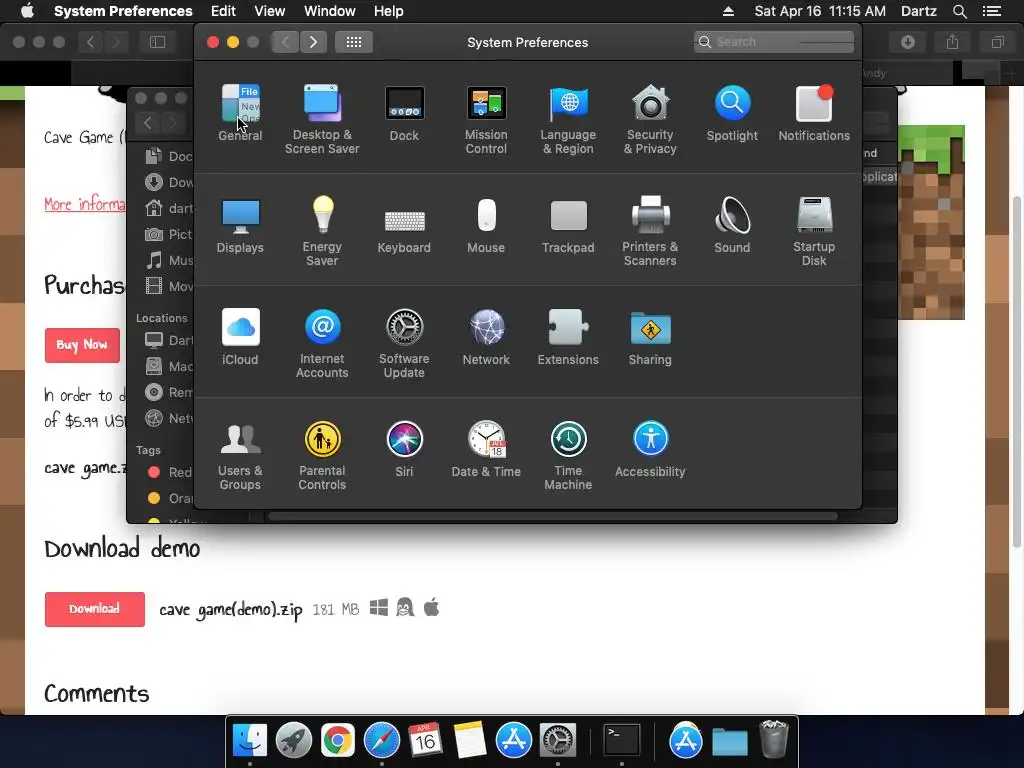The height and width of the screenshot is (768, 1024).
Task: Open Sharing preferences
Action: (650, 337)
